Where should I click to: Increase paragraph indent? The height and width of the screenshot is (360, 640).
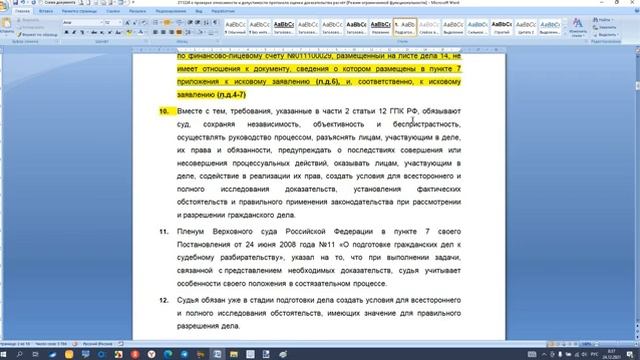[x=198, y=23]
